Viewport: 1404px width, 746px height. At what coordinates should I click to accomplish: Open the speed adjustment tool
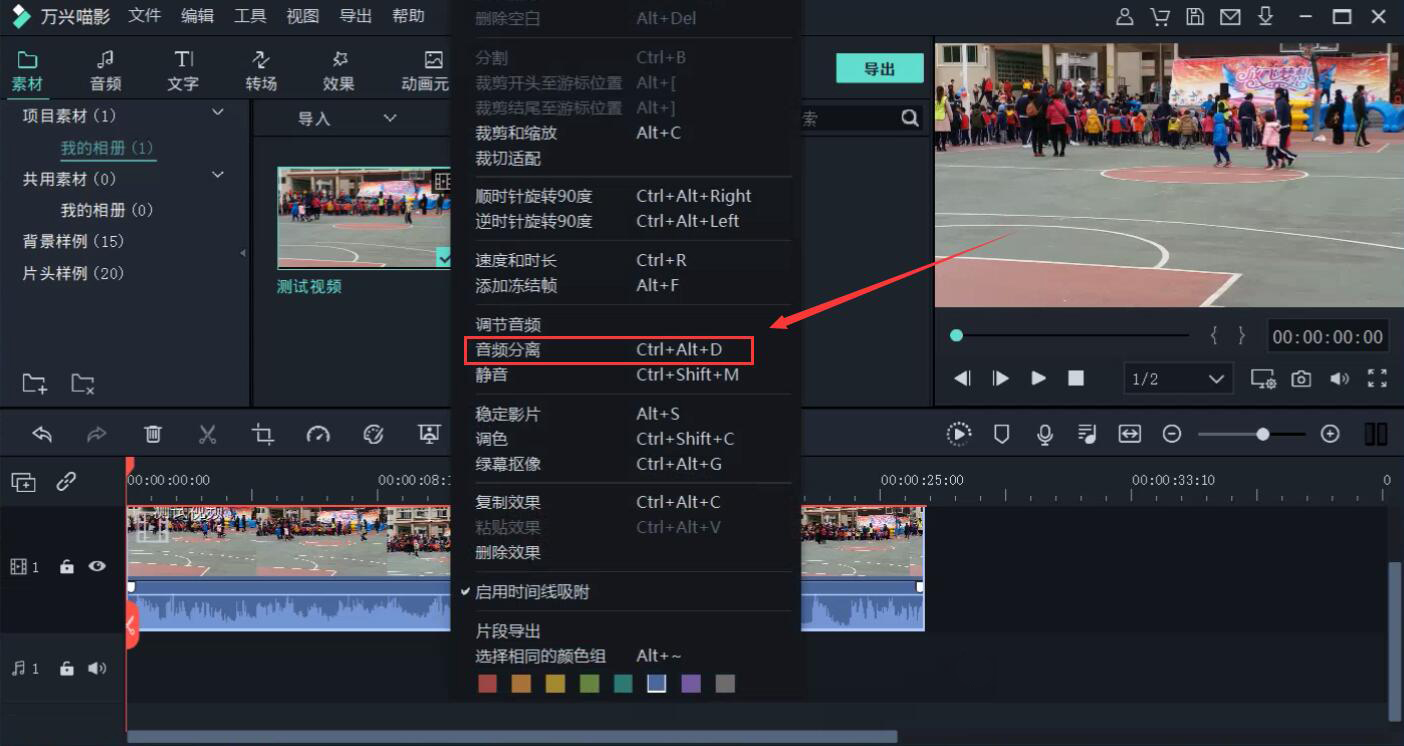pyautogui.click(x=319, y=434)
